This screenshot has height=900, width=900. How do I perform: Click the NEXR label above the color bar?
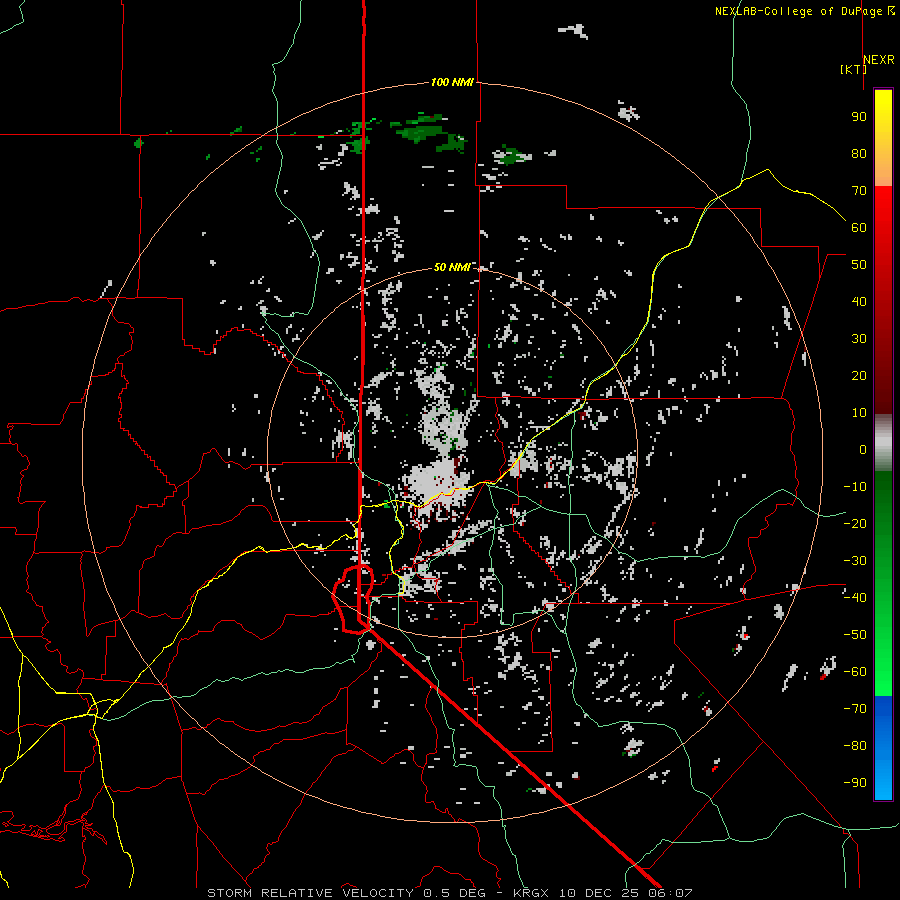[x=879, y=60]
